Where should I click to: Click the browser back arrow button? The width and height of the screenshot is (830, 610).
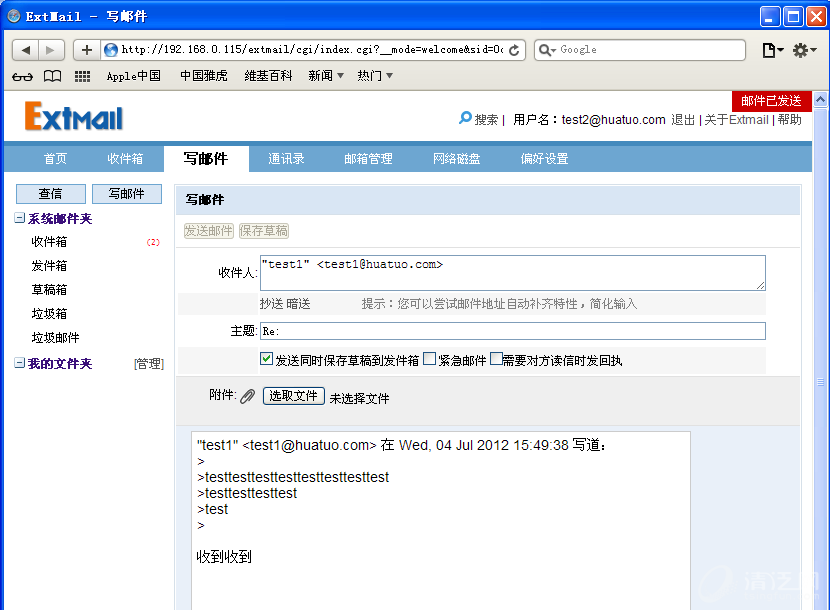[26, 50]
